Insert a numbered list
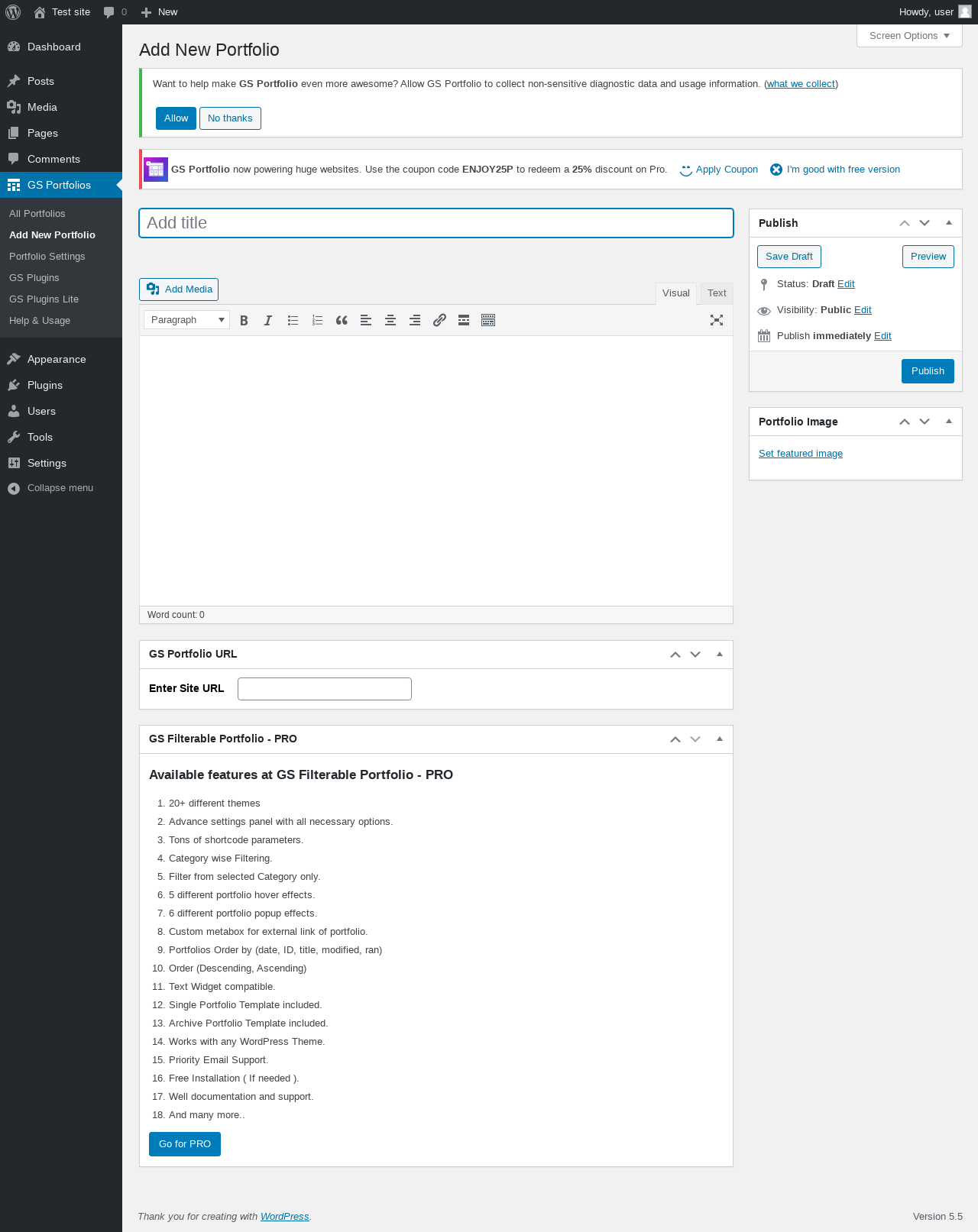The height and width of the screenshot is (1232, 978). pos(317,321)
